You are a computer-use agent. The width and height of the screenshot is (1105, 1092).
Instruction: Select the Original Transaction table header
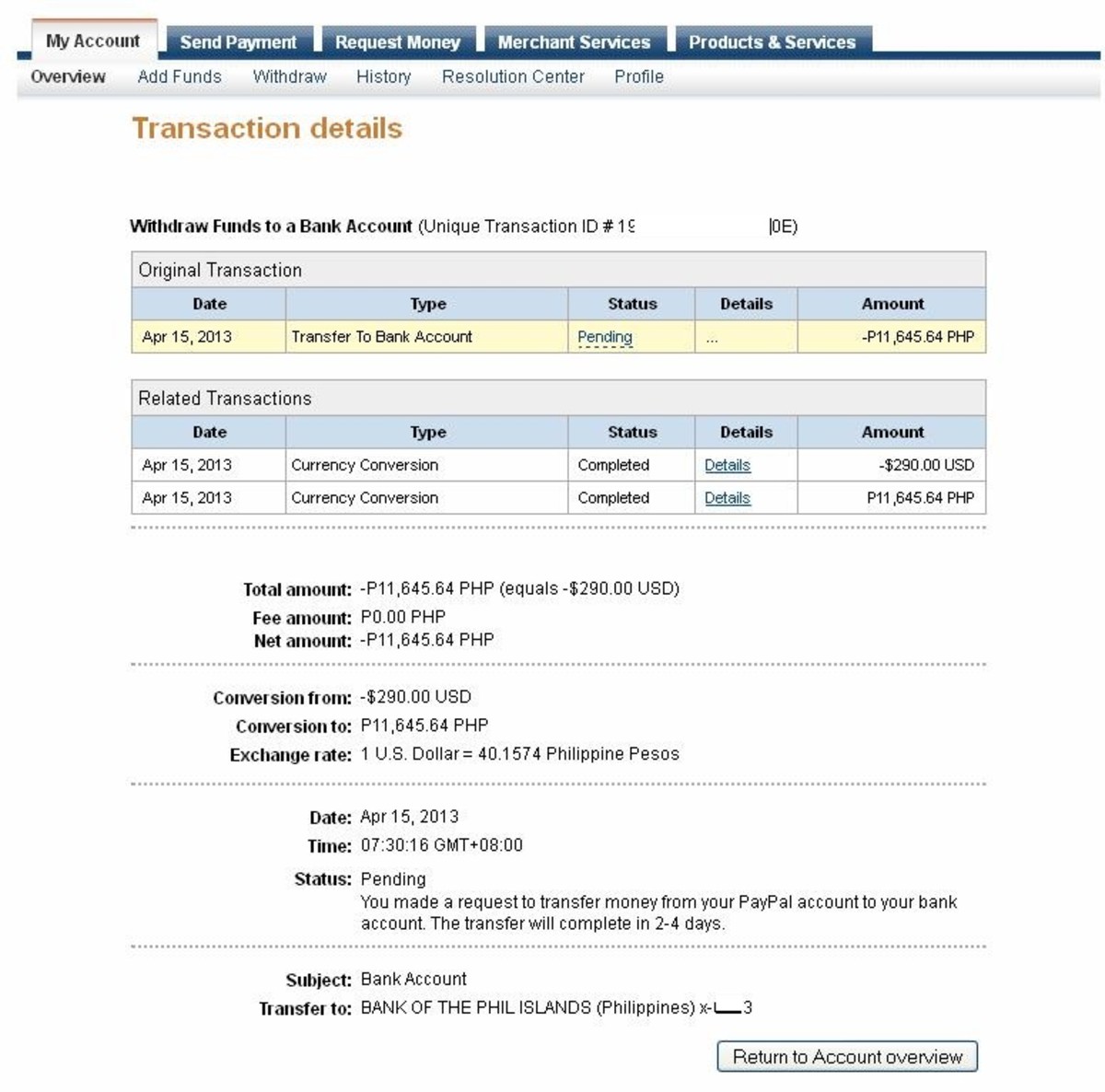pos(220,270)
